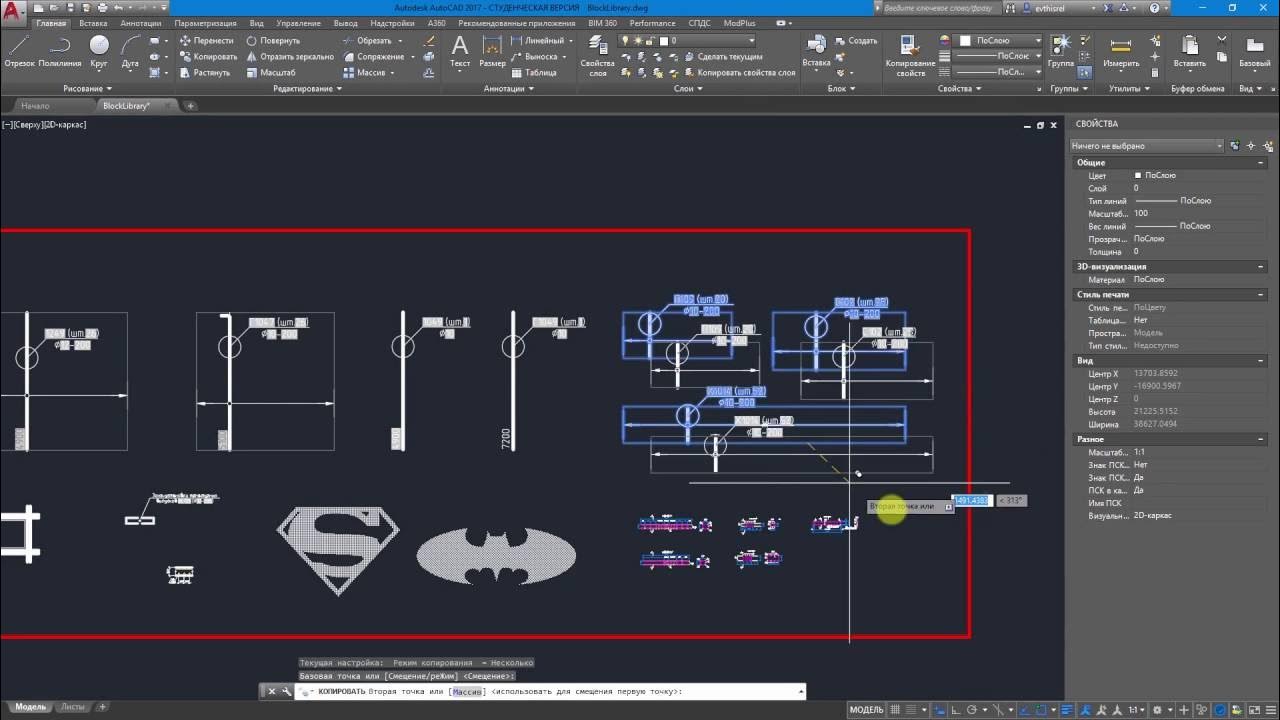
Task: Toggle grid display in status bar
Action: point(896,709)
